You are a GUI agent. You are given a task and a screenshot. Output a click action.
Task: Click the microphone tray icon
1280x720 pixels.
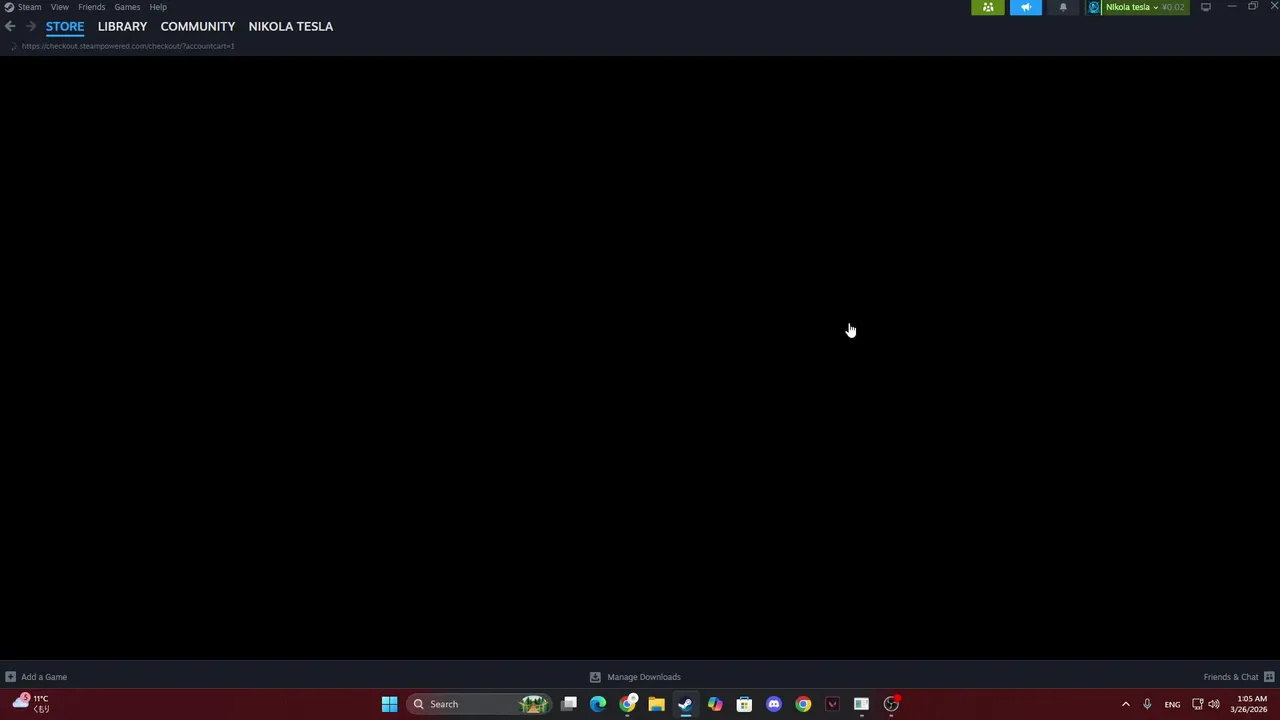point(1147,704)
